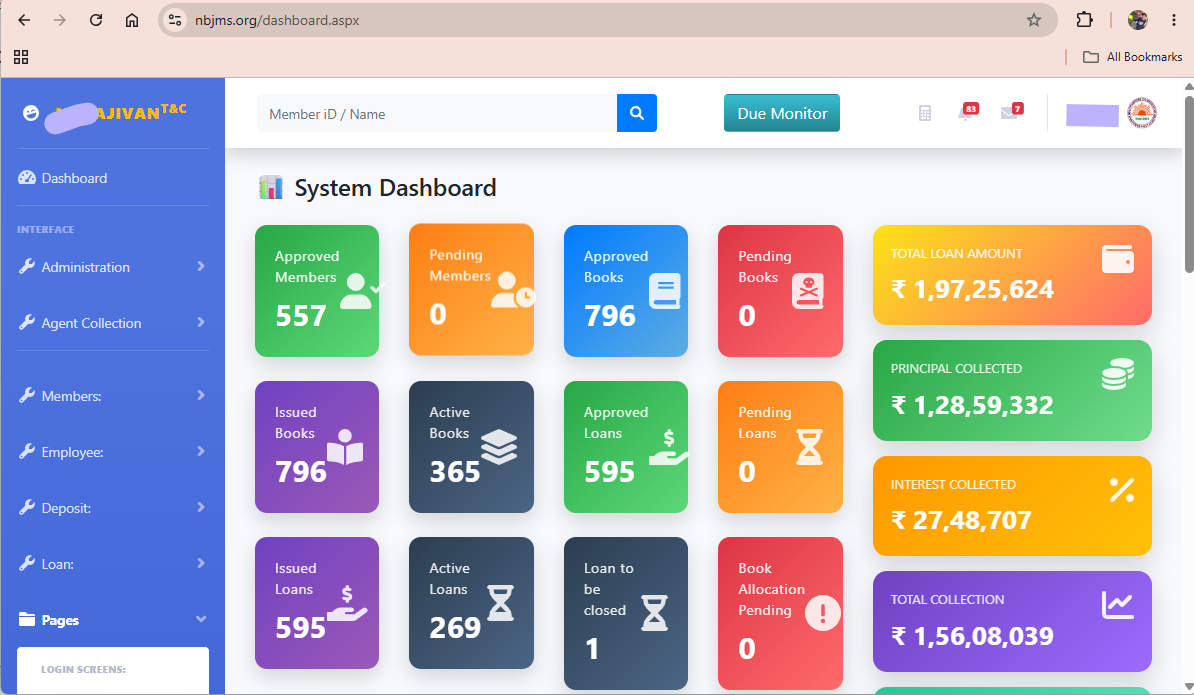Image resolution: width=1194 pixels, height=695 pixels.
Task: Click the Deposit wrench icon
Action: (27, 507)
